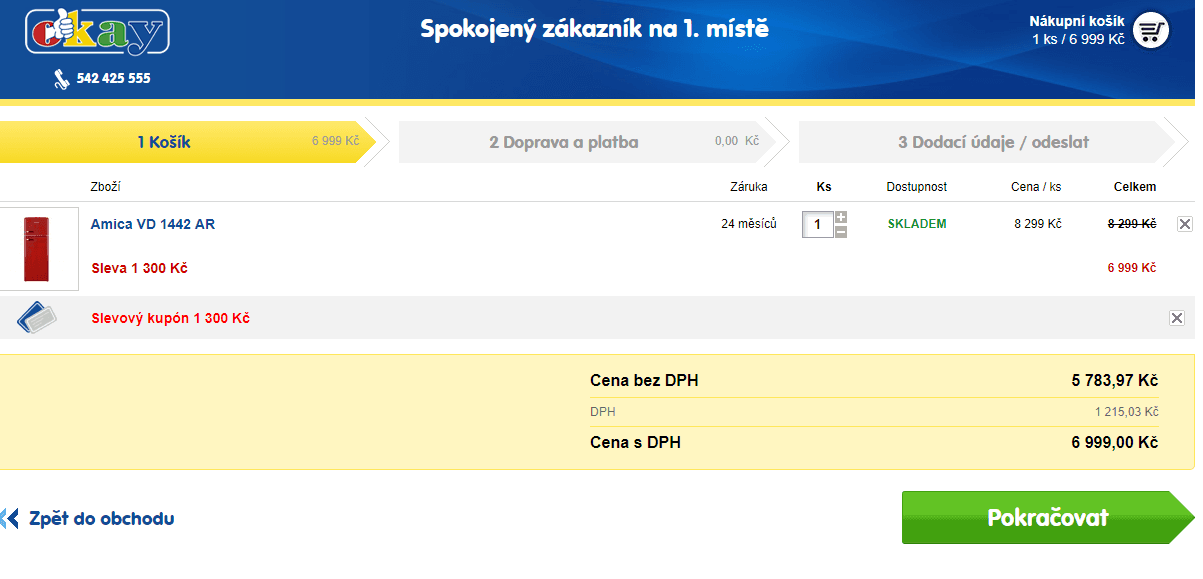Click the green Pokračovat button
This screenshot has width=1203, height=579.
point(1047,517)
